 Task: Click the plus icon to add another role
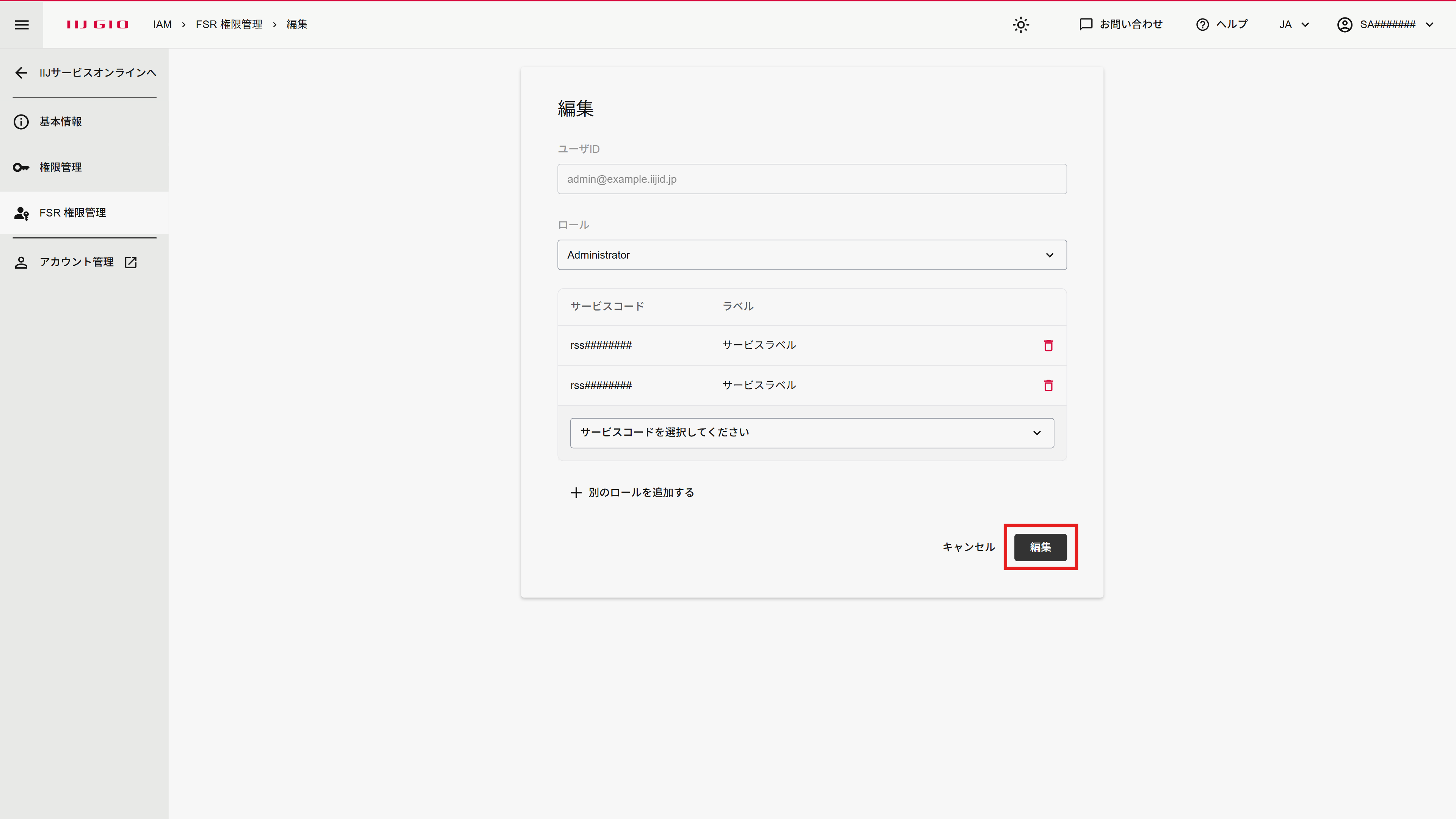coord(576,492)
